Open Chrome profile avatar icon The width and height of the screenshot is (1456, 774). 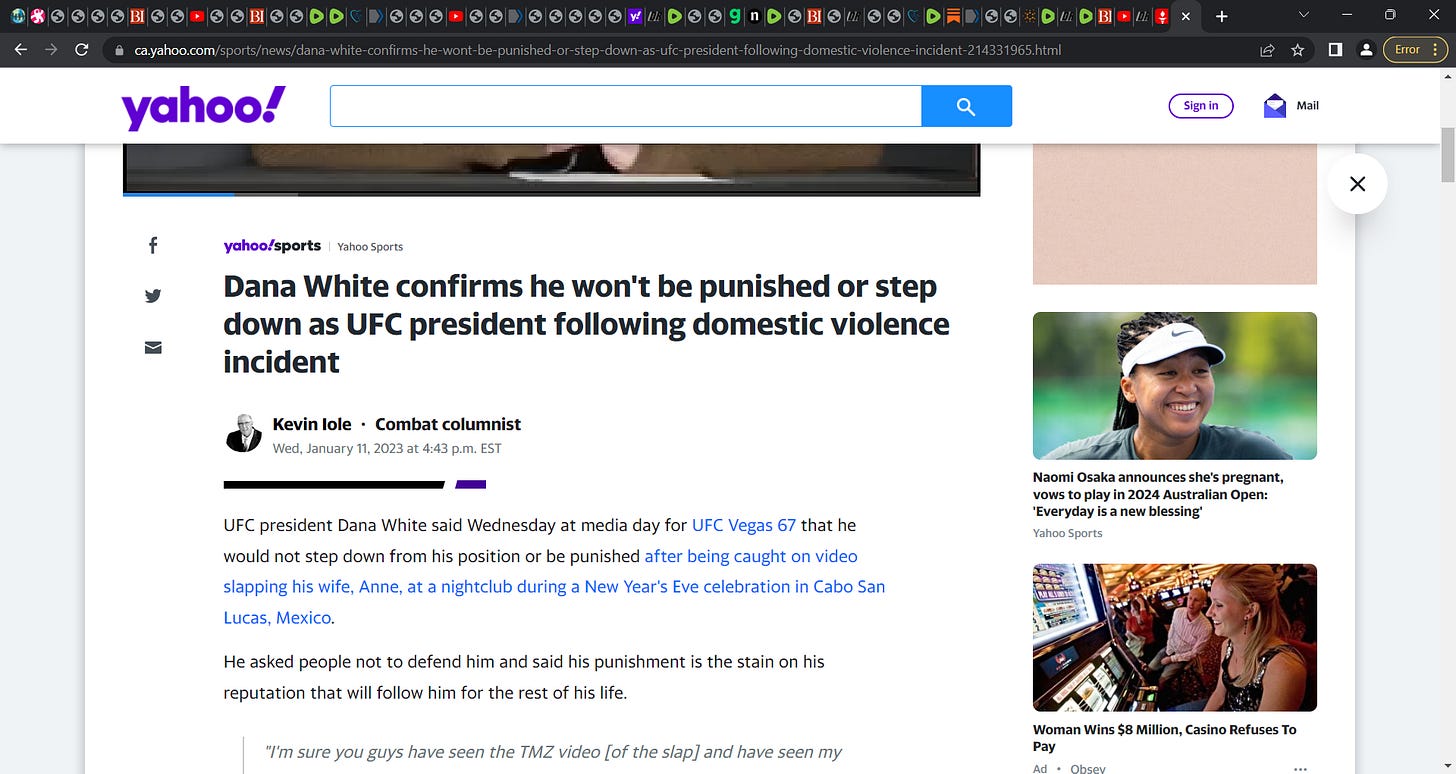(x=1366, y=49)
